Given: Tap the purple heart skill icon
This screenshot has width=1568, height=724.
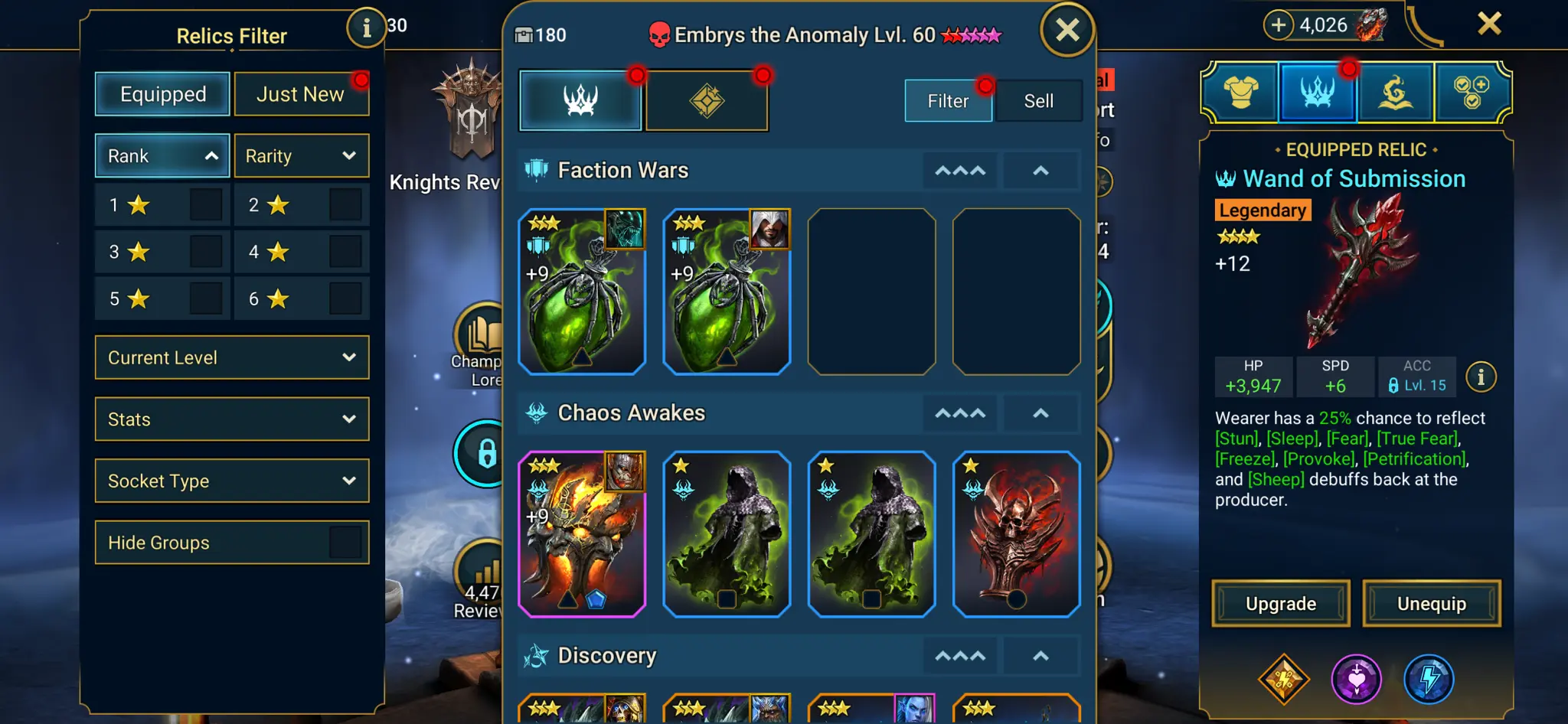Looking at the screenshot, I should point(1356,679).
